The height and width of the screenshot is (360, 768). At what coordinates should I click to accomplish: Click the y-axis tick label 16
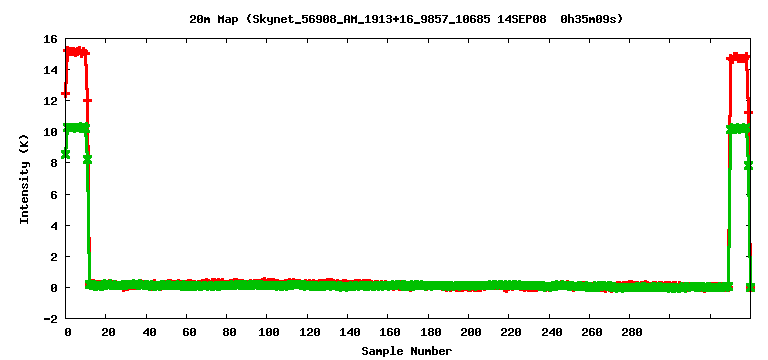click(x=52, y=39)
